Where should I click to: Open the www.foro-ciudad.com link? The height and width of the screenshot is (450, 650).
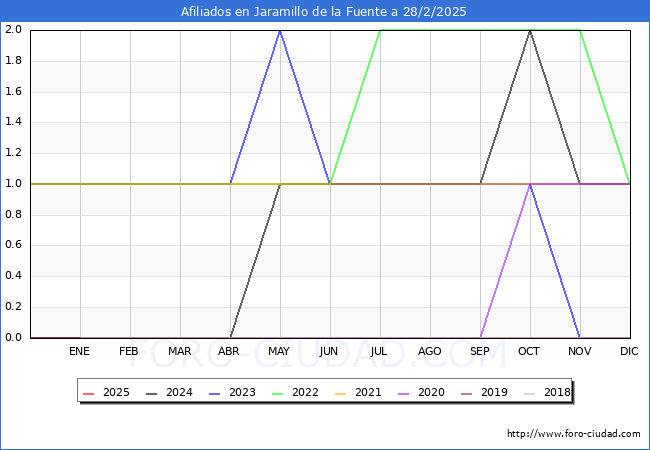tap(574, 434)
